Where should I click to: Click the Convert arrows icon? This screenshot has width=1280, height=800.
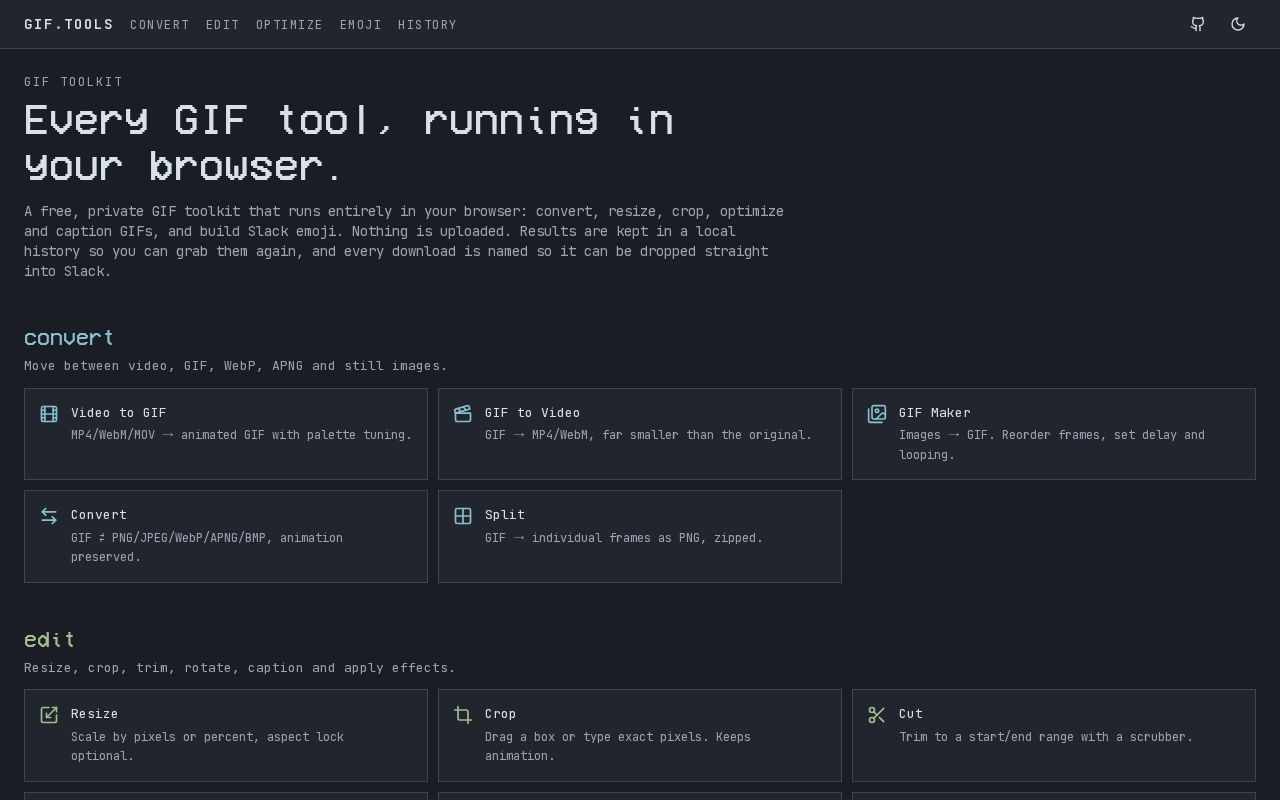(x=49, y=516)
